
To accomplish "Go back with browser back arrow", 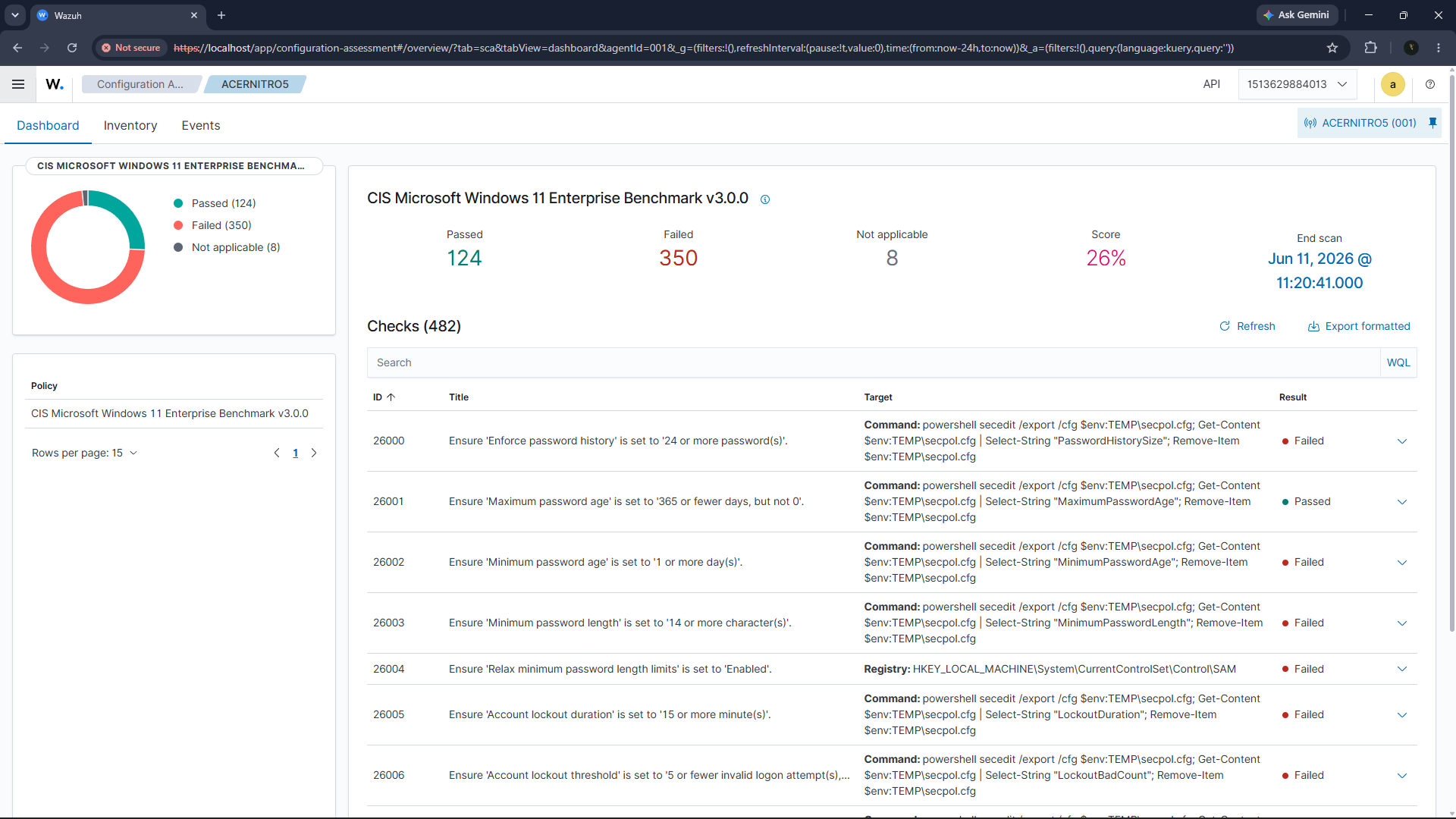I will click(17, 48).
